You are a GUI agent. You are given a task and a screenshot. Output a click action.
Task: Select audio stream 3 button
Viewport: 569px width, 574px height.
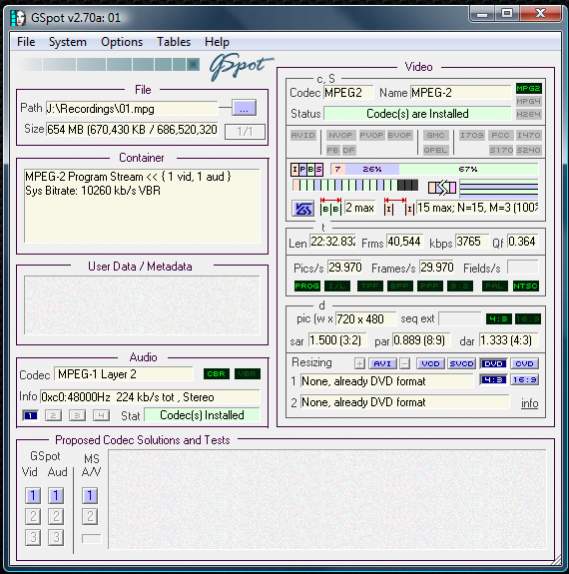[77, 415]
